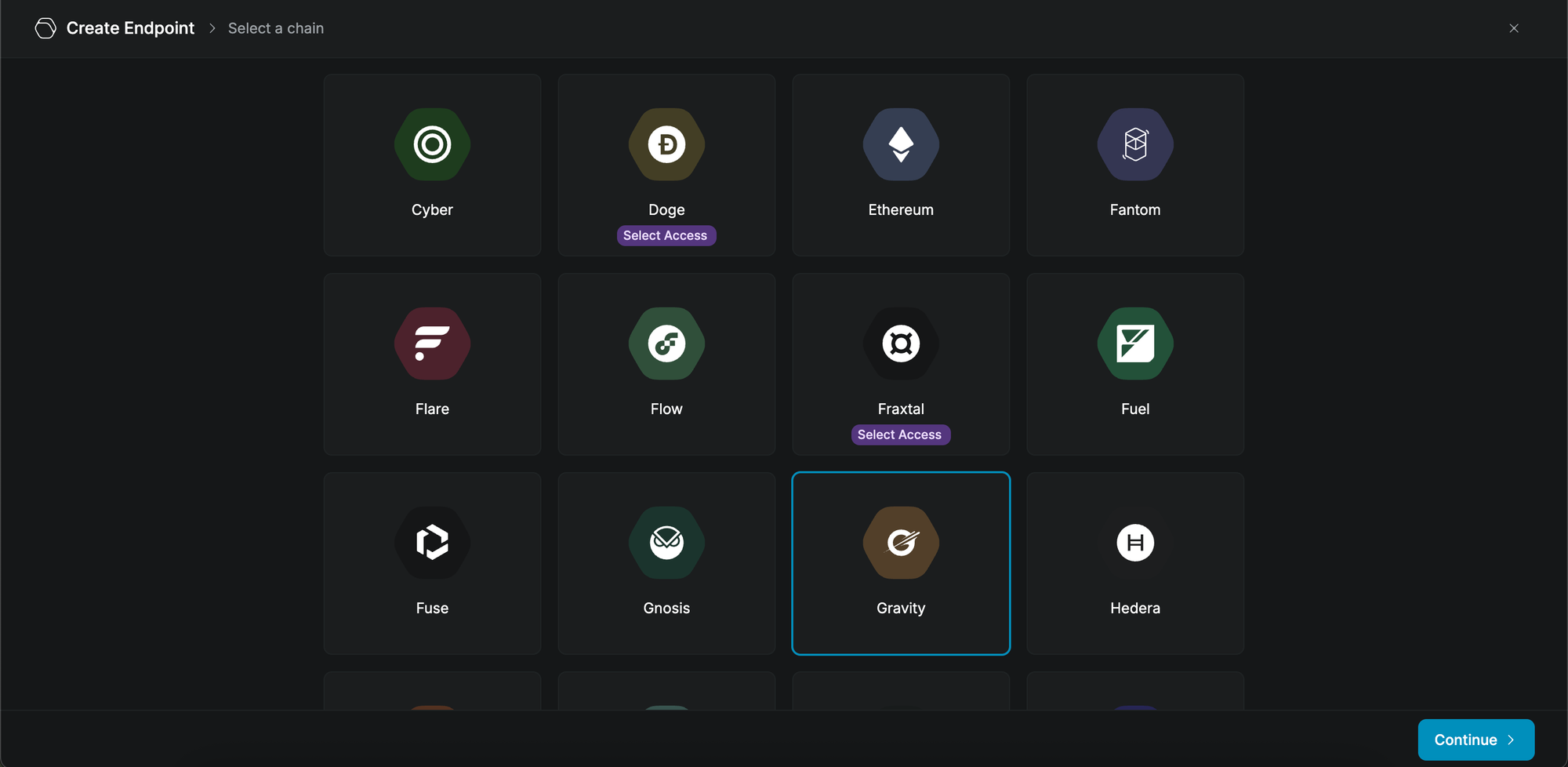The height and width of the screenshot is (767, 1568).
Task: Click the Flow label text
Action: click(666, 409)
